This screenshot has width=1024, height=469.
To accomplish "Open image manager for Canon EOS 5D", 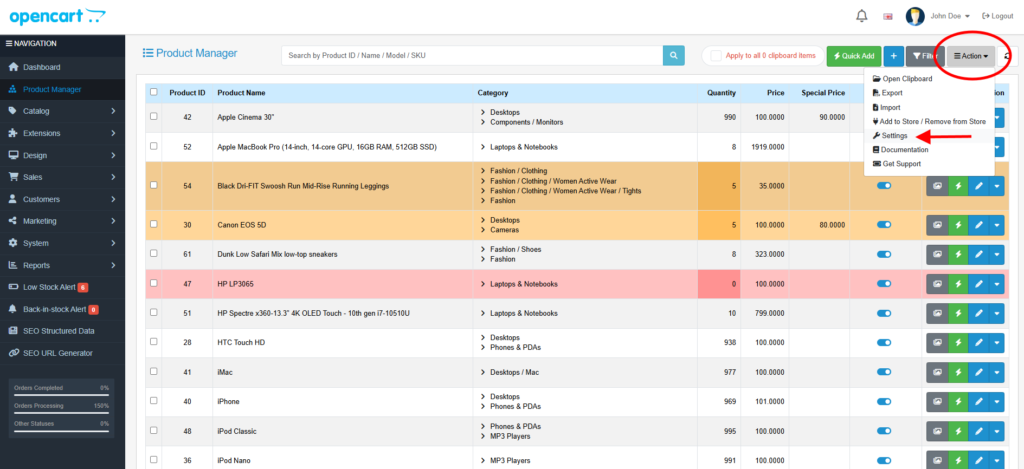I will click(937, 225).
